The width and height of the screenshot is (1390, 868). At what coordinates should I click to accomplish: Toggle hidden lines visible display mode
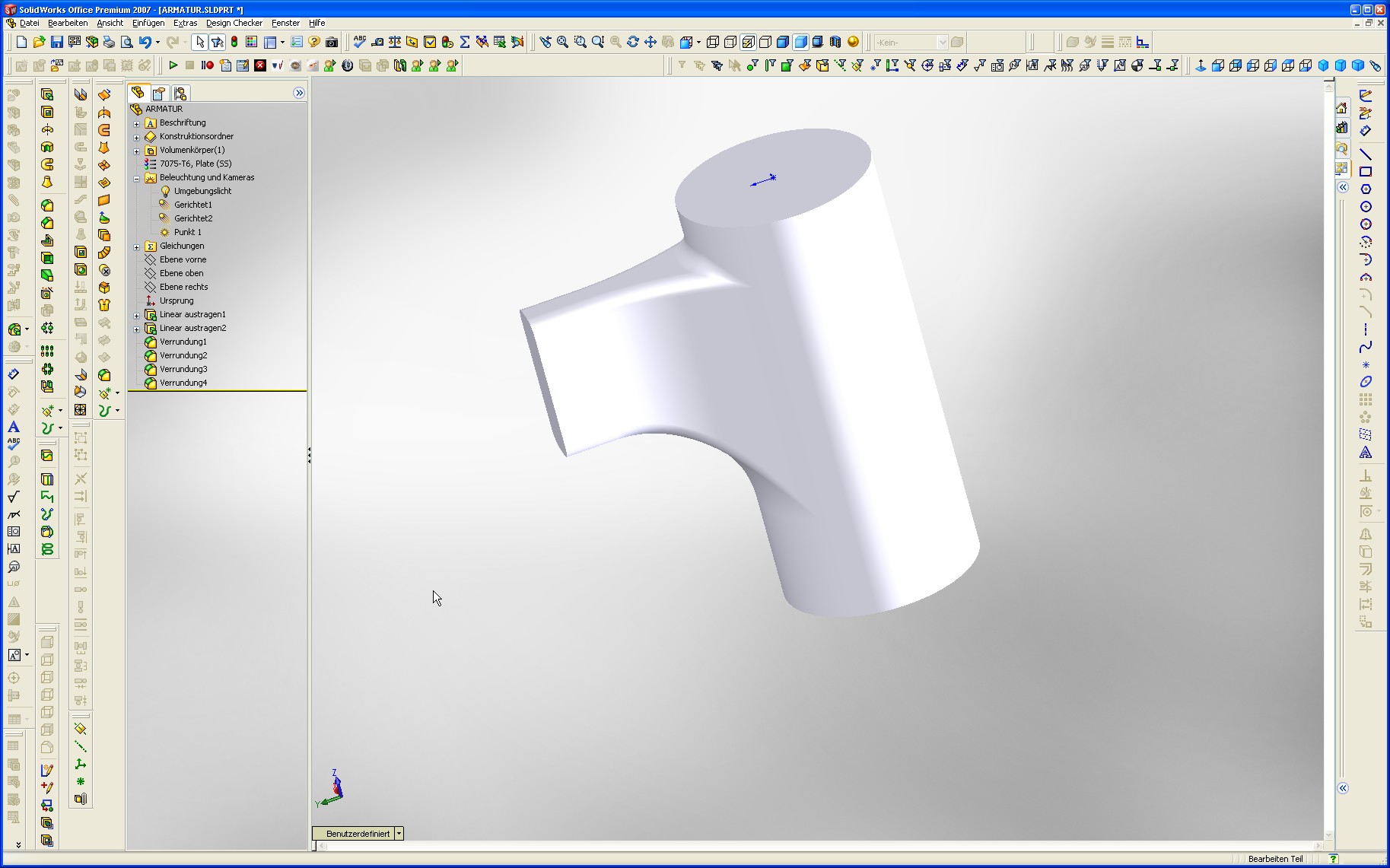(x=730, y=43)
